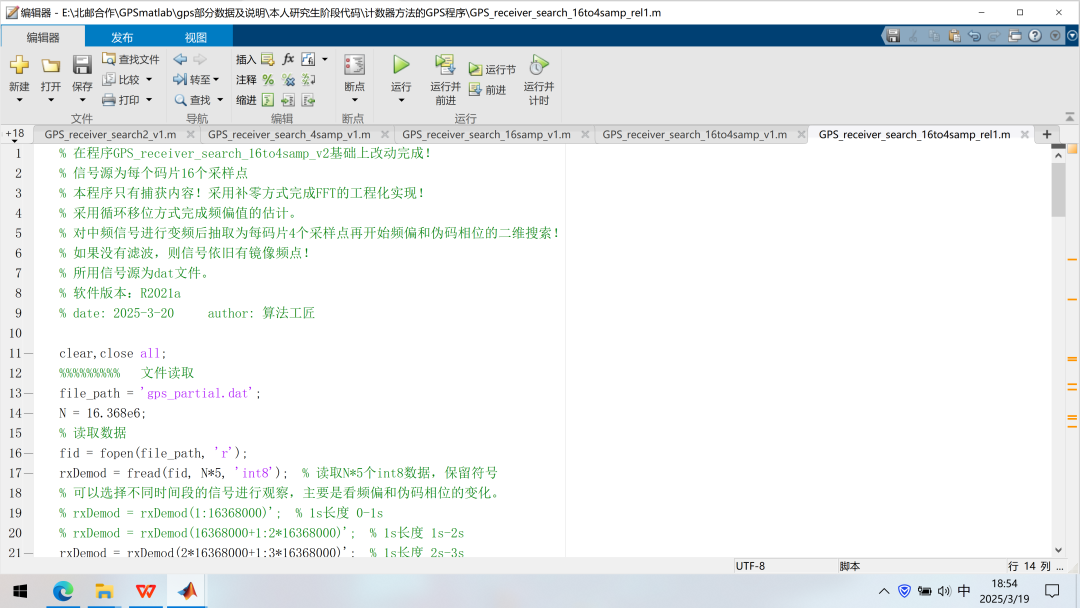
Task: Open the GPS_receiver_search_16to4samp_v1.m tab
Action: coord(694,134)
